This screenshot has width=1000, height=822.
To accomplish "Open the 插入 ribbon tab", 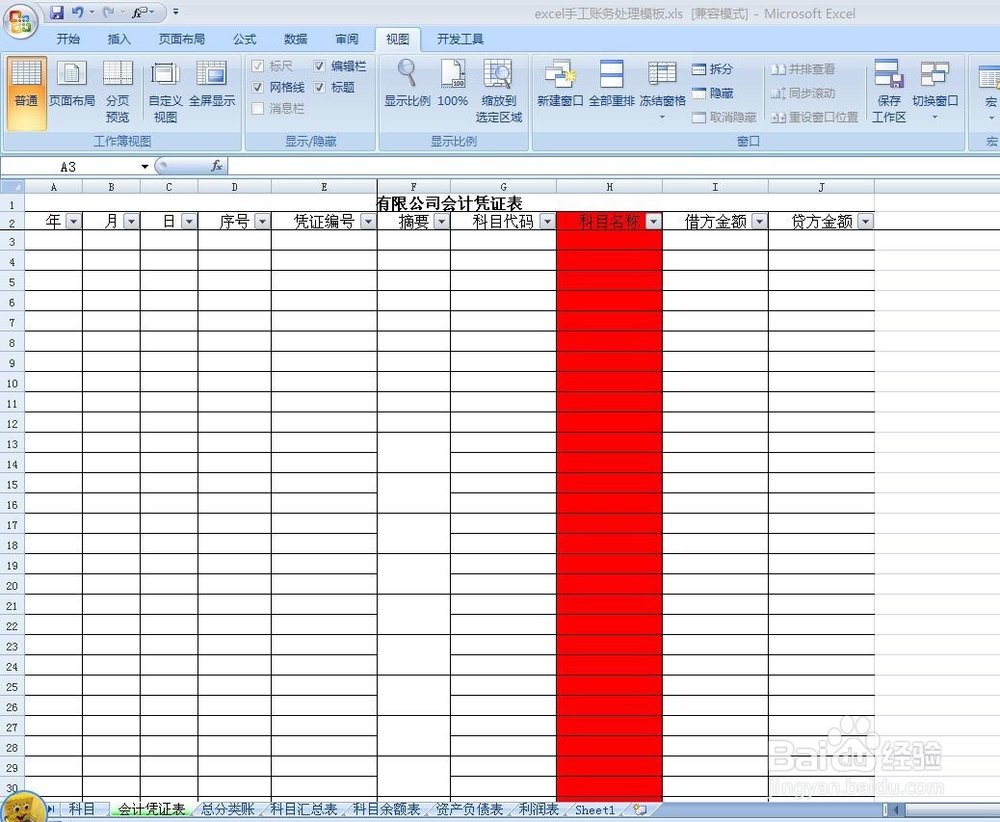I will pyautogui.click(x=119, y=39).
